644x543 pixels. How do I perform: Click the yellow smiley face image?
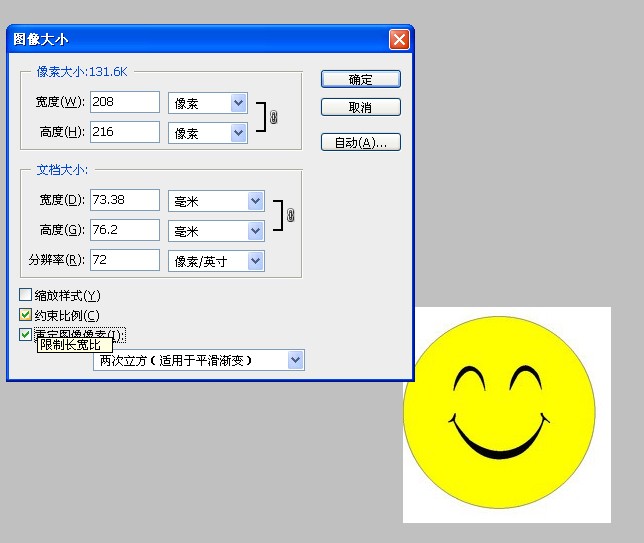point(499,412)
